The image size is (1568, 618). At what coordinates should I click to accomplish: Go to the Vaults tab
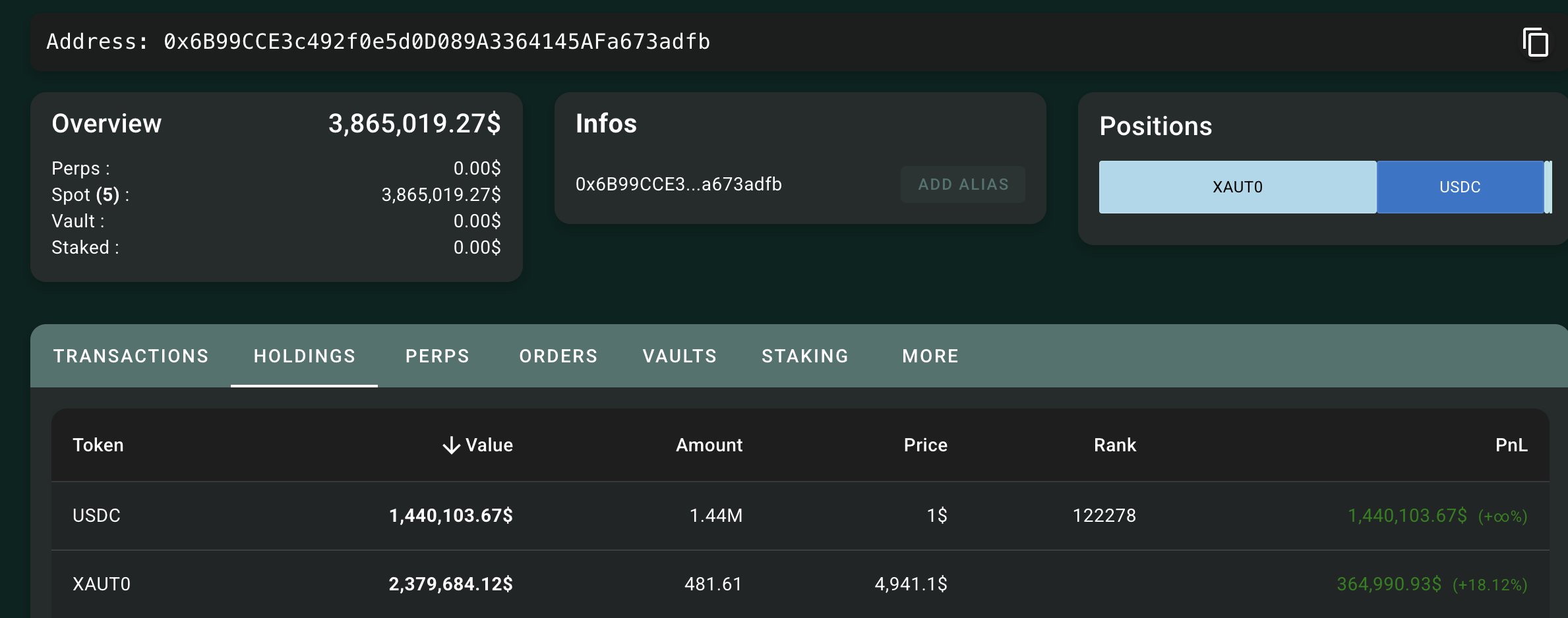(x=679, y=356)
